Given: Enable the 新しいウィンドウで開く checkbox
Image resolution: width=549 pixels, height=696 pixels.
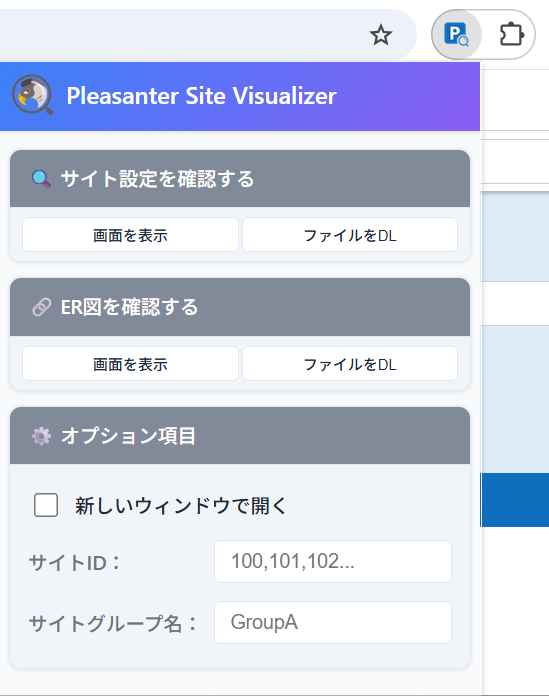Looking at the screenshot, I should point(46,505).
